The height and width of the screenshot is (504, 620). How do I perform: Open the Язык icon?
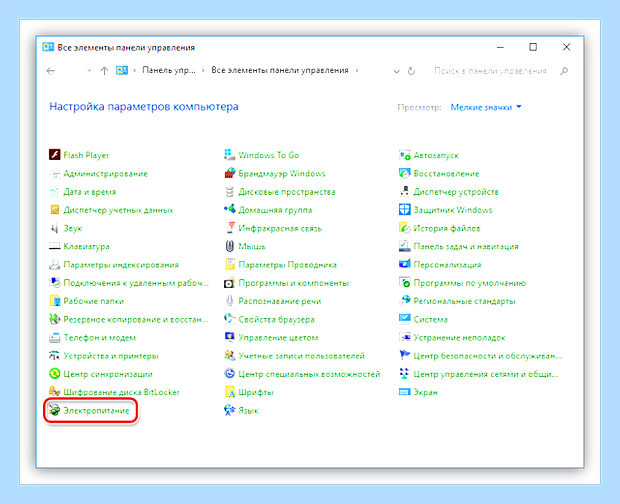click(x=229, y=410)
